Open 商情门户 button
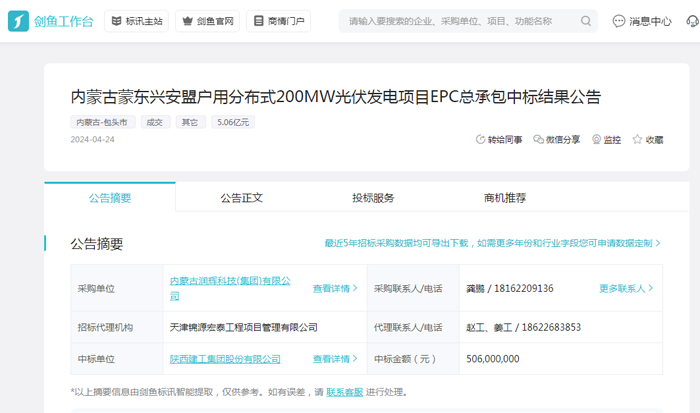Image resolution: width=700 pixels, height=413 pixels. 279,21
